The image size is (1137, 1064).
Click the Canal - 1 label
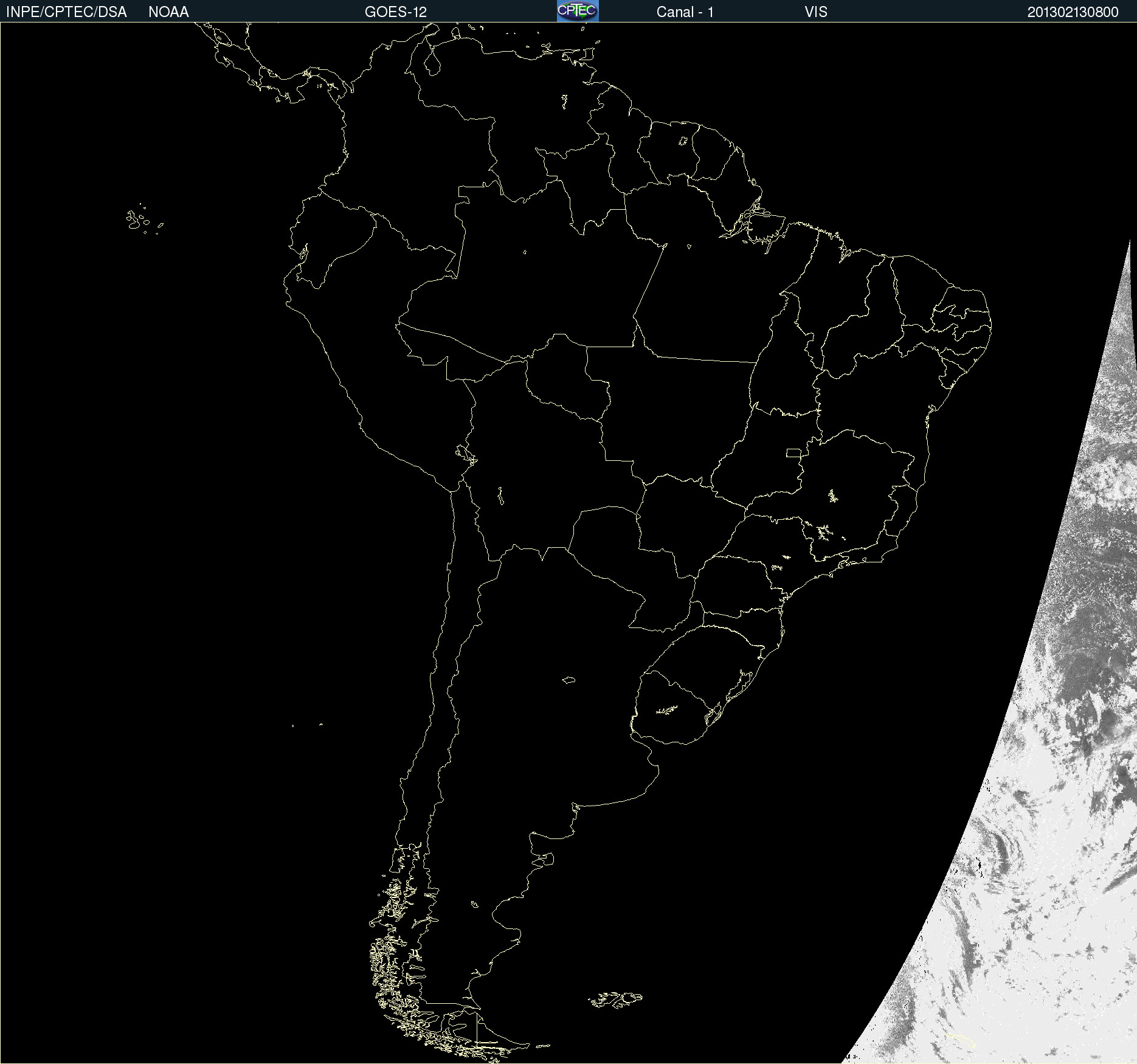pyautogui.click(x=685, y=12)
